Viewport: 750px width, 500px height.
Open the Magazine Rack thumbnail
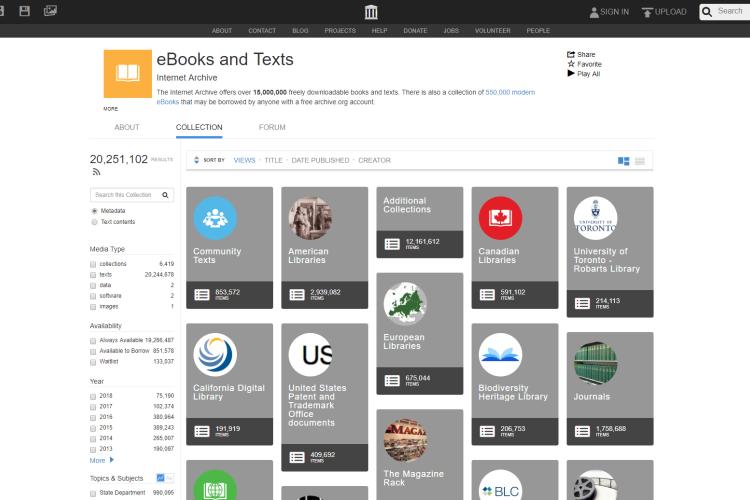point(405,440)
